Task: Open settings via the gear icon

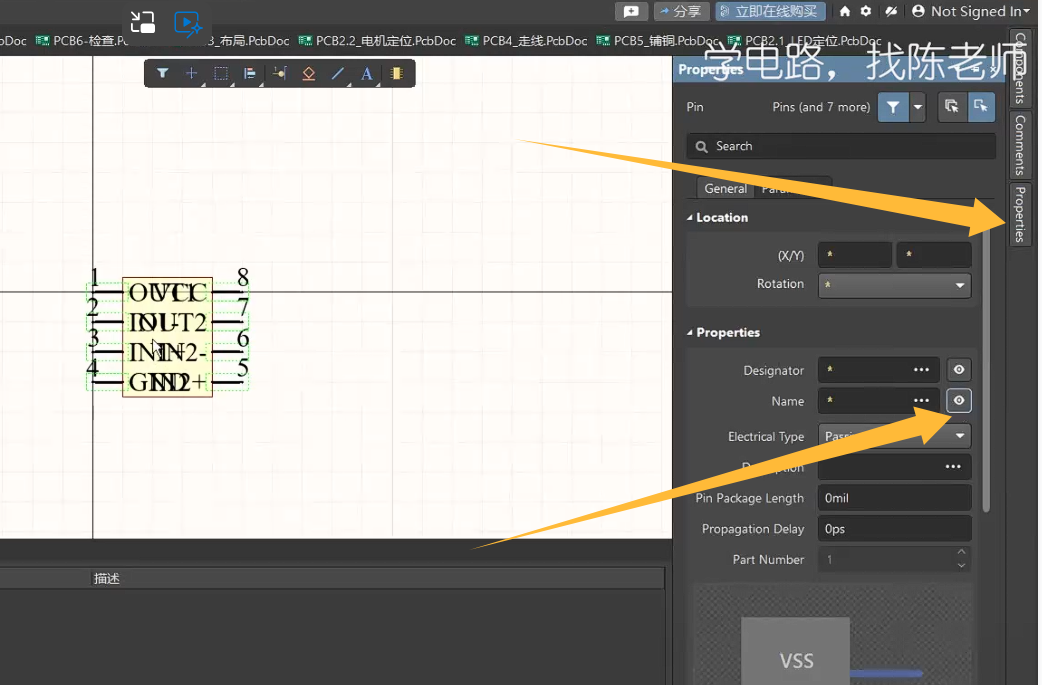Action: pos(866,11)
